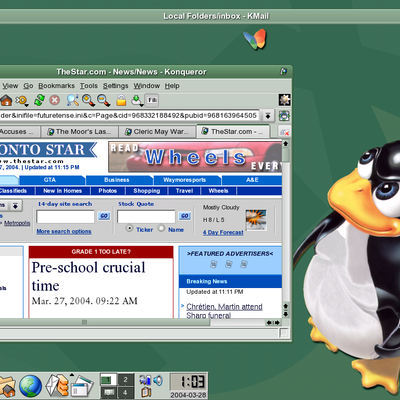Open the 4 Day Forecast link
This screenshot has width=400, height=400.
pyautogui.click(x=223, y=232)
